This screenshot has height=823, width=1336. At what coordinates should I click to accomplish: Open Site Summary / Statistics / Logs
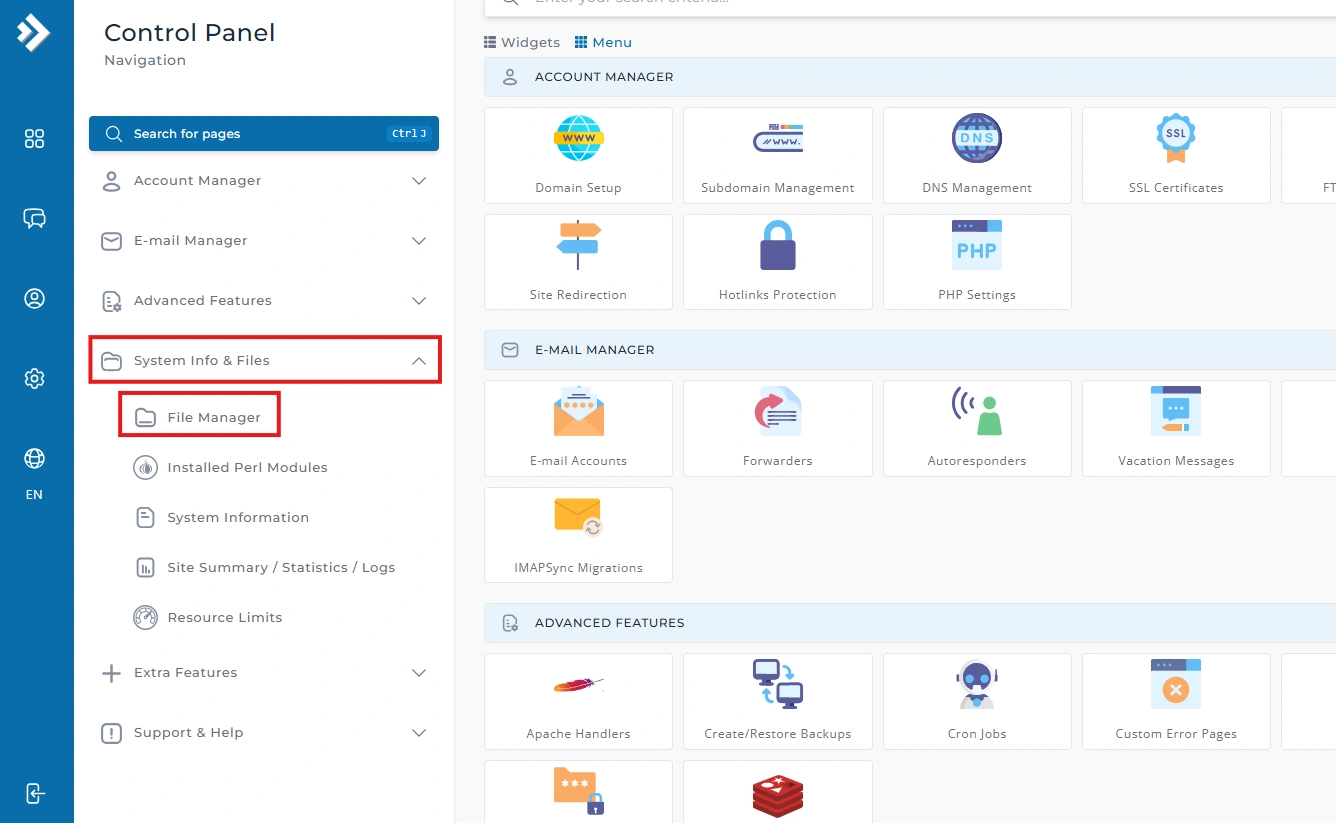coord(264,567)
